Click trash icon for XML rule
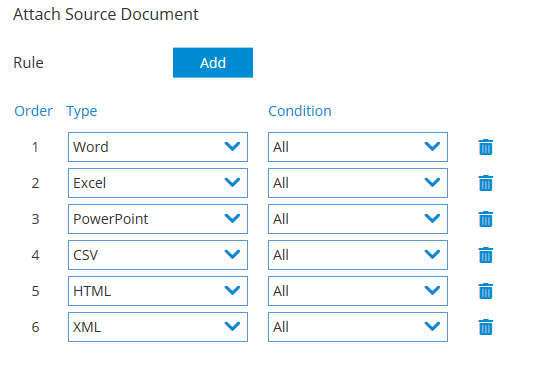 point(486,327)
